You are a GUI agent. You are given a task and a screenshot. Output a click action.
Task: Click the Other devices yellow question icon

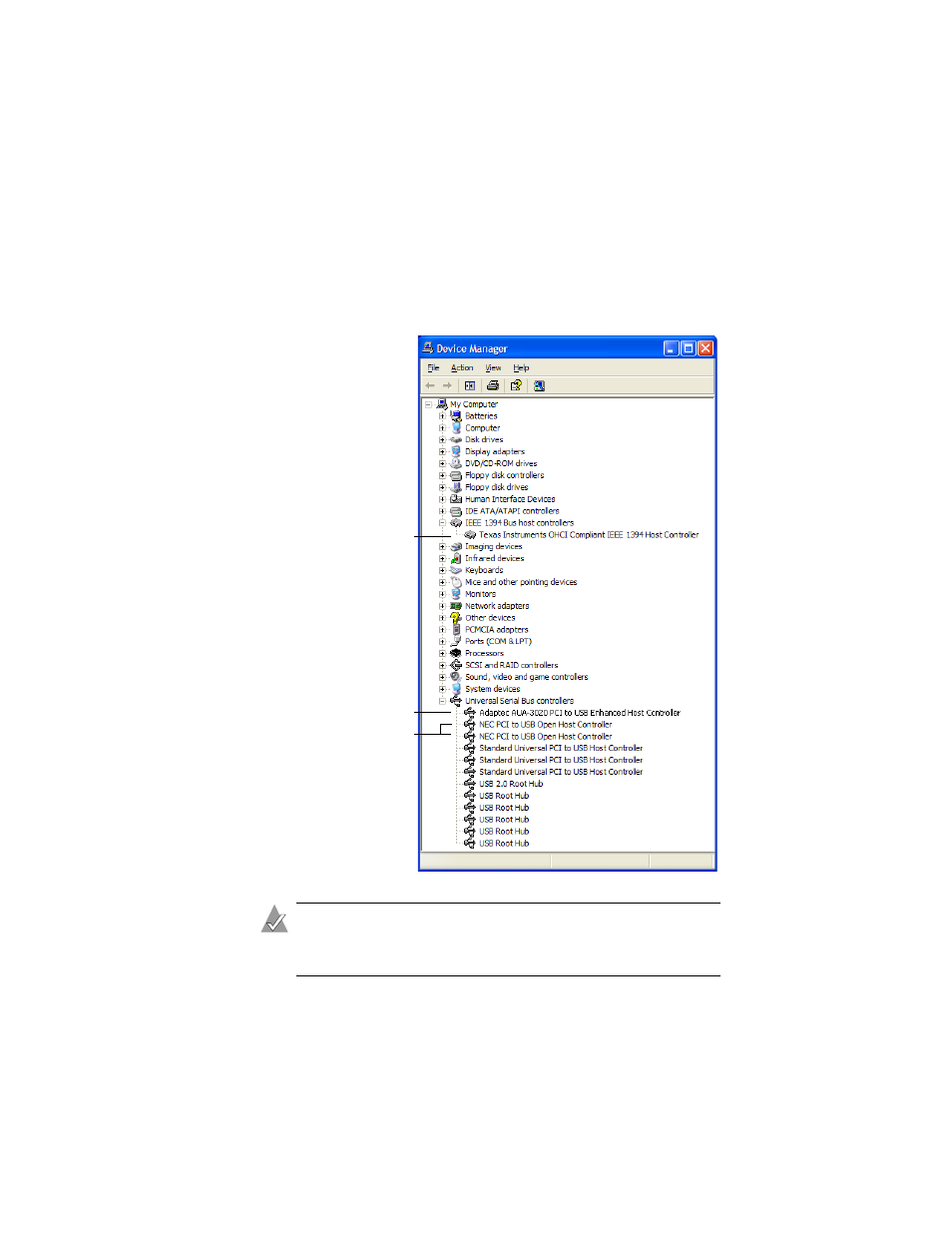tap(456, 618)
